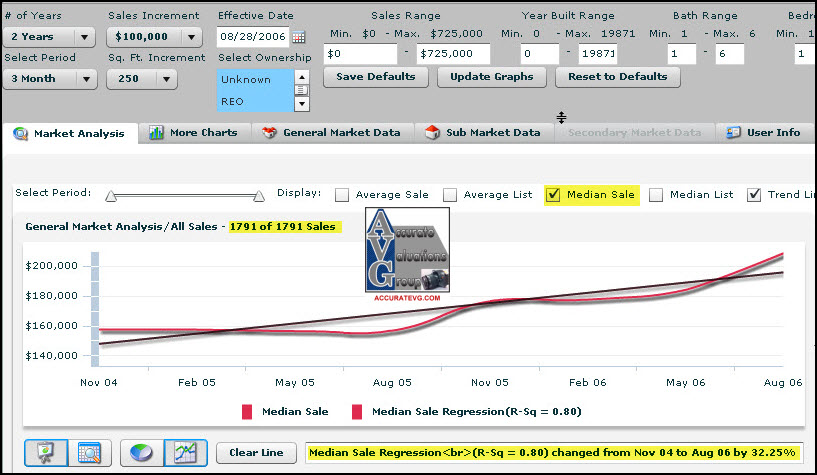Click the Sales Range minimum $0 field
Image resolution: width=817 pixels, height=475 pixels.
coord(361,54)
